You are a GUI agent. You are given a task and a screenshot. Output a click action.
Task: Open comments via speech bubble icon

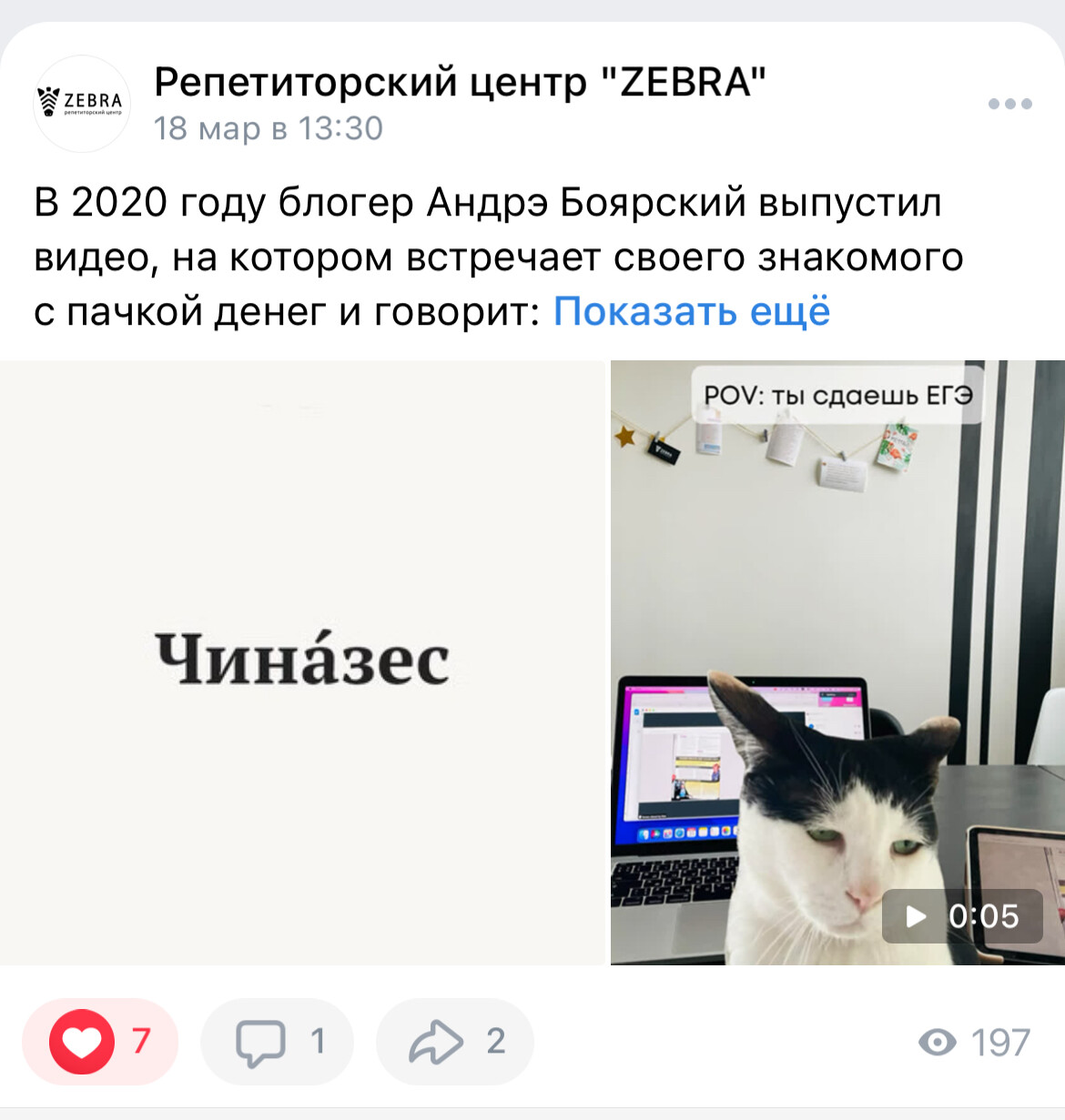point(260,1042)
